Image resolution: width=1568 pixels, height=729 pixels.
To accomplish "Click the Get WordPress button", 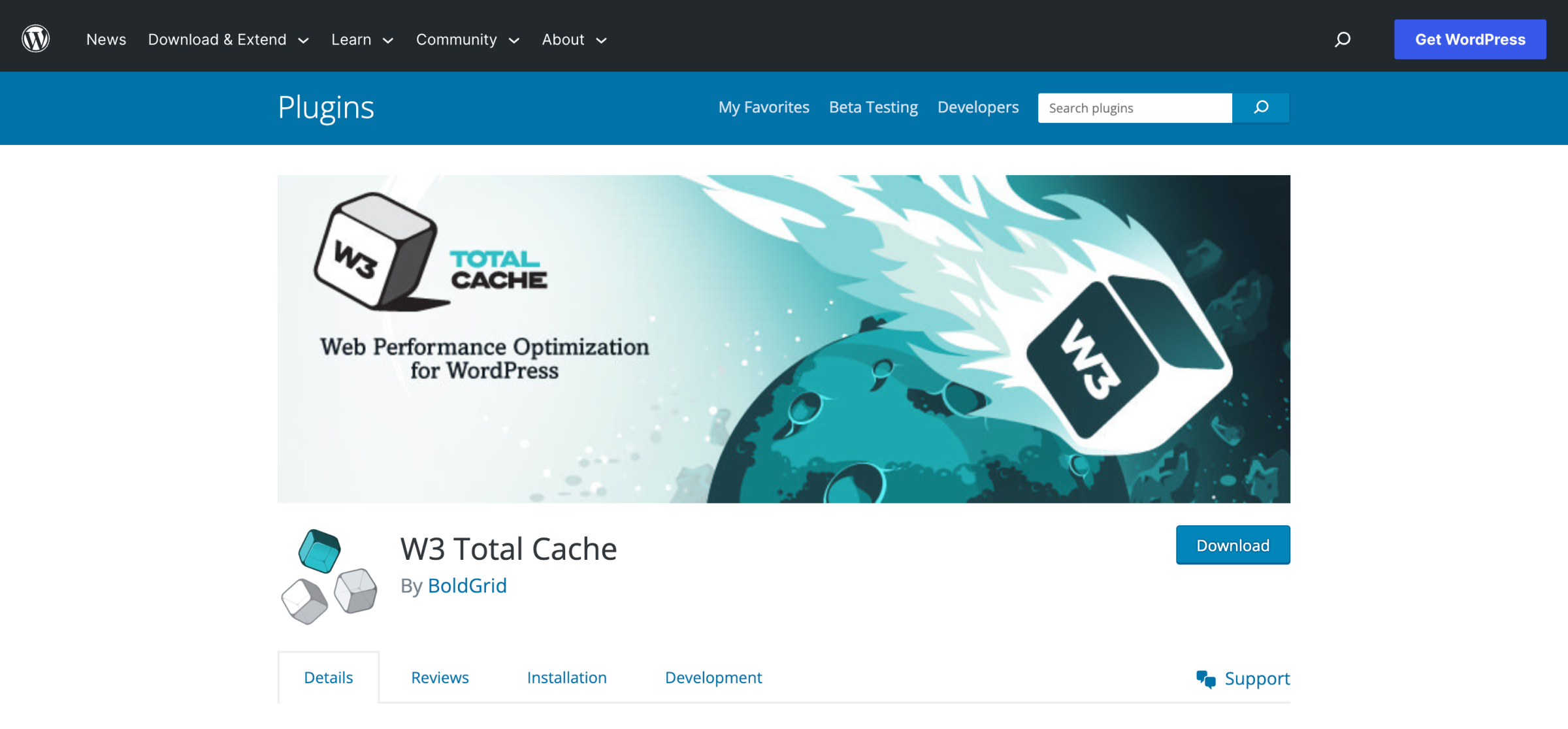I will 1470,39.
